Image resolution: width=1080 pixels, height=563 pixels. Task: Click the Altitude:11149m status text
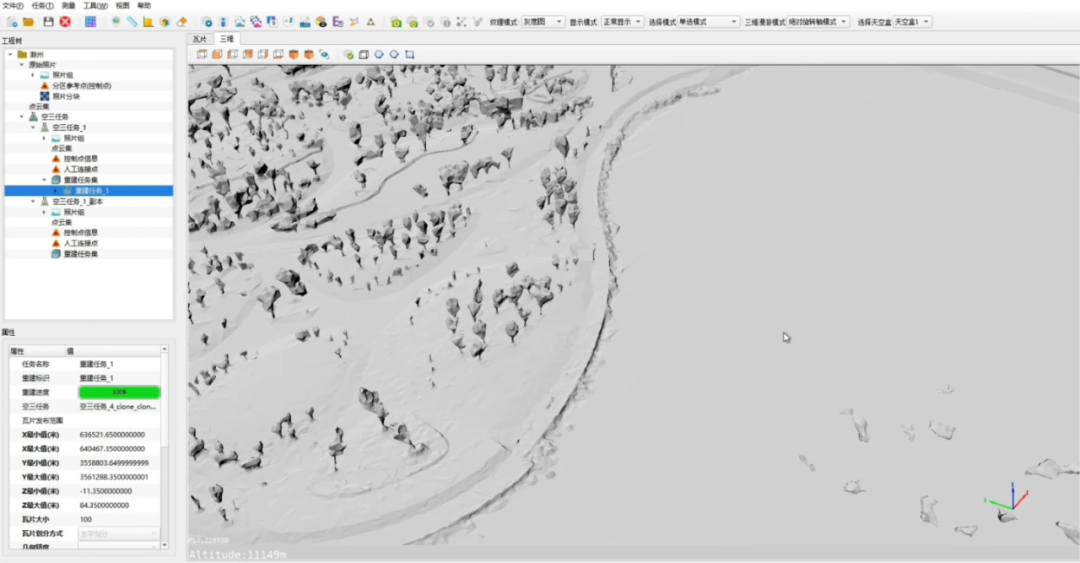(x=237, y=555)
